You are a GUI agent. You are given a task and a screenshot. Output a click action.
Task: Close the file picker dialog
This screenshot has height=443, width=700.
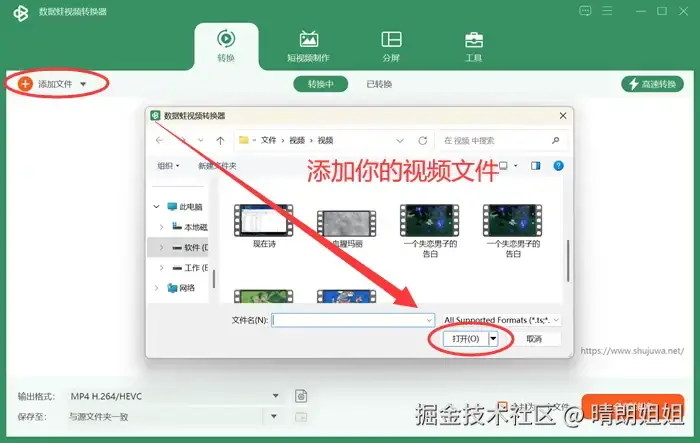click(x=563, y=116)
